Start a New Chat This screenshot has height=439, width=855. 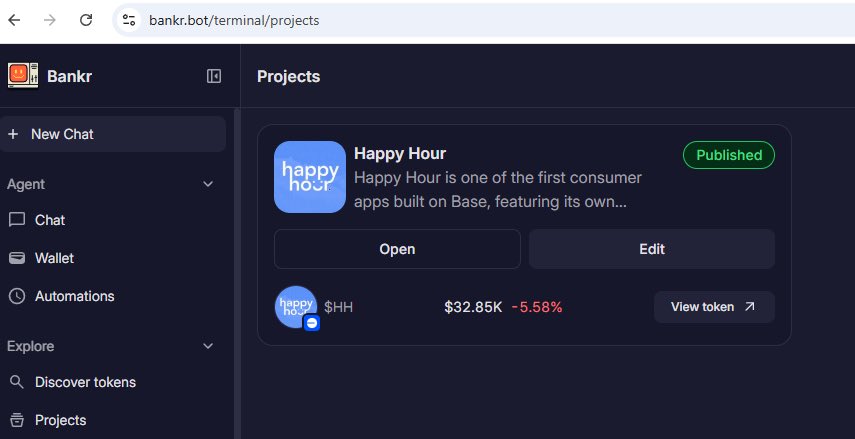point(113,134)
